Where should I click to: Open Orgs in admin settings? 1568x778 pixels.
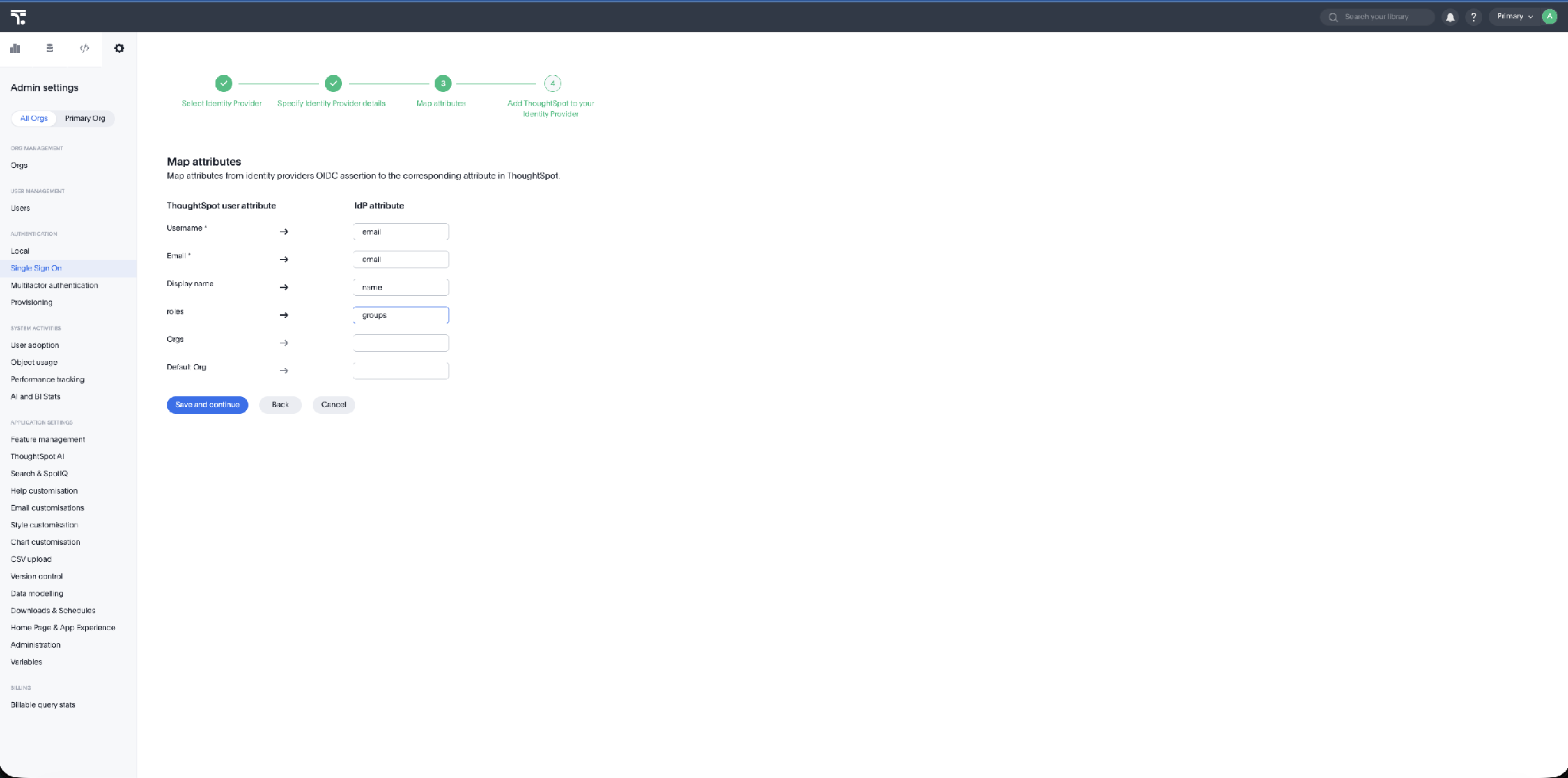[x=19, y=166]
